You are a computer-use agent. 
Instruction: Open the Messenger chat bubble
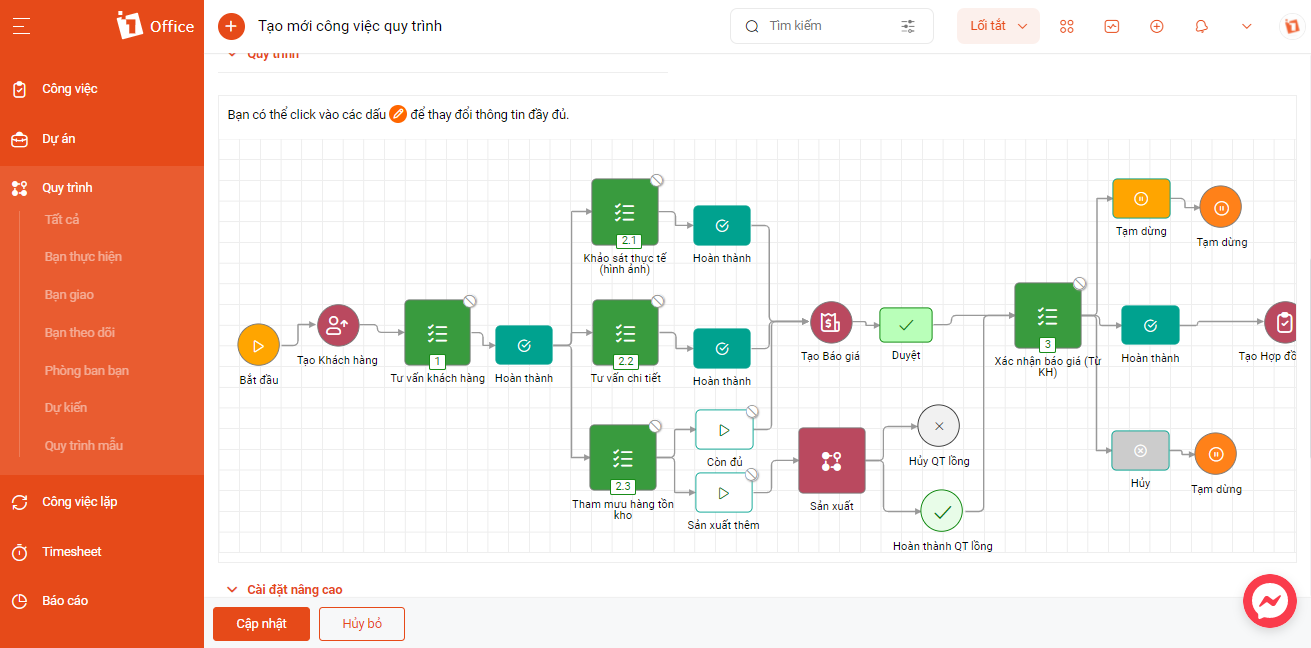1269,601
